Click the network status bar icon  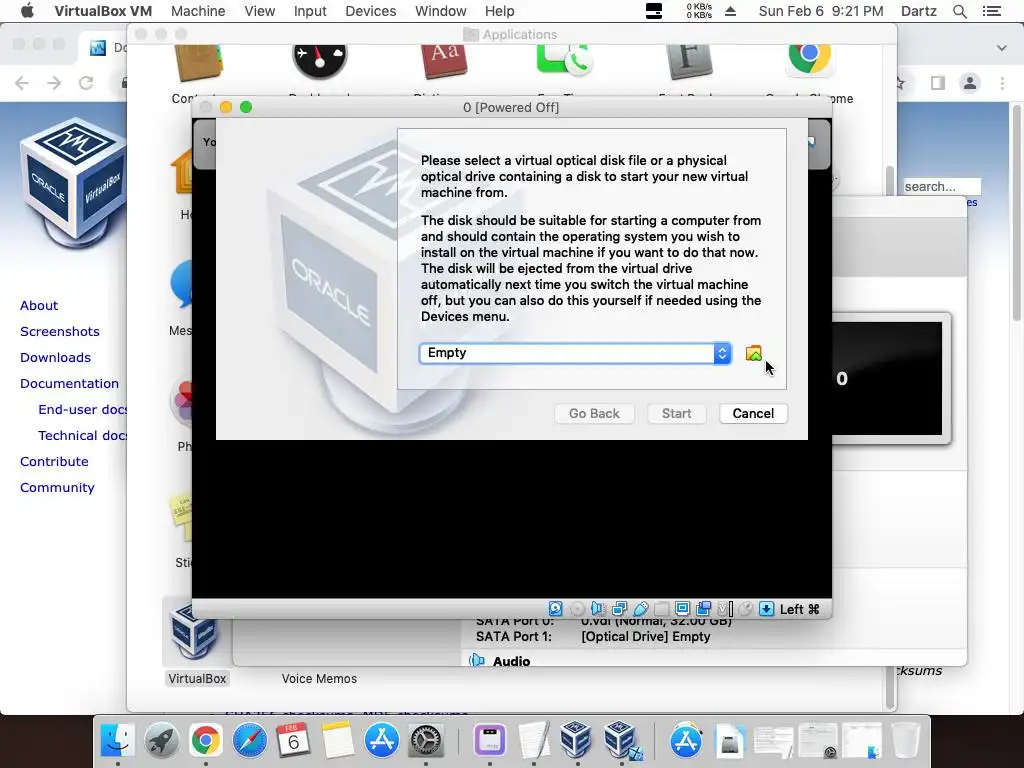pyautogui.click(x=619, y=609)
